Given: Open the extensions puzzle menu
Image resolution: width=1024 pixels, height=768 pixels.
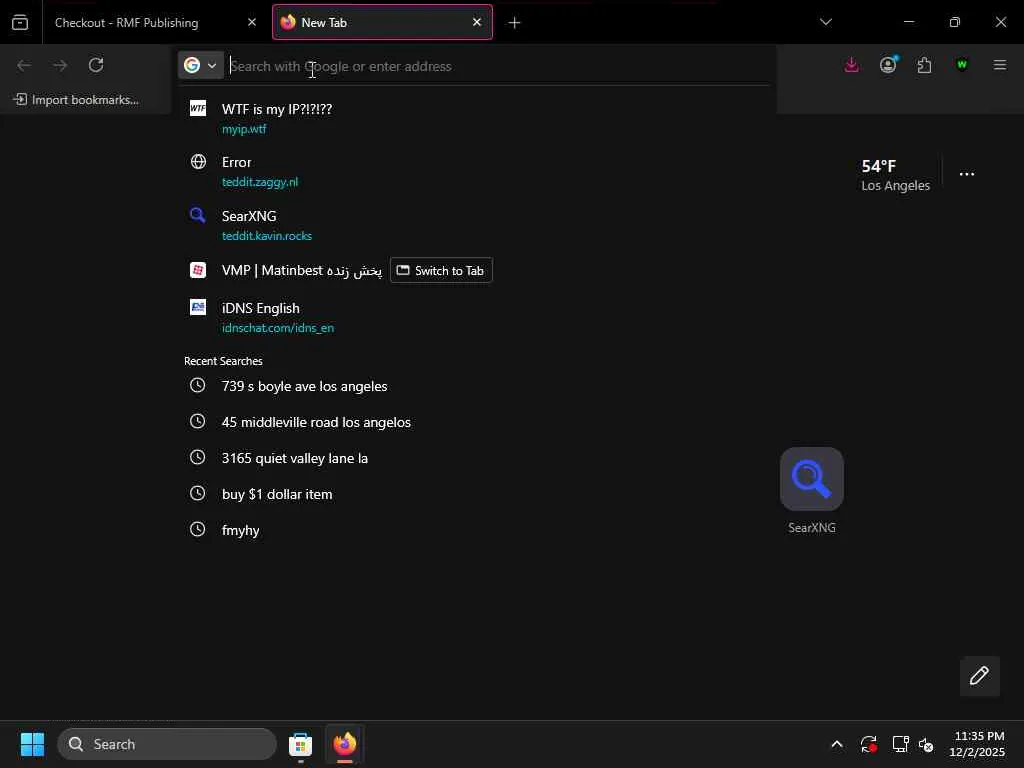Looking at the screenshot, I should coord(924,65).
